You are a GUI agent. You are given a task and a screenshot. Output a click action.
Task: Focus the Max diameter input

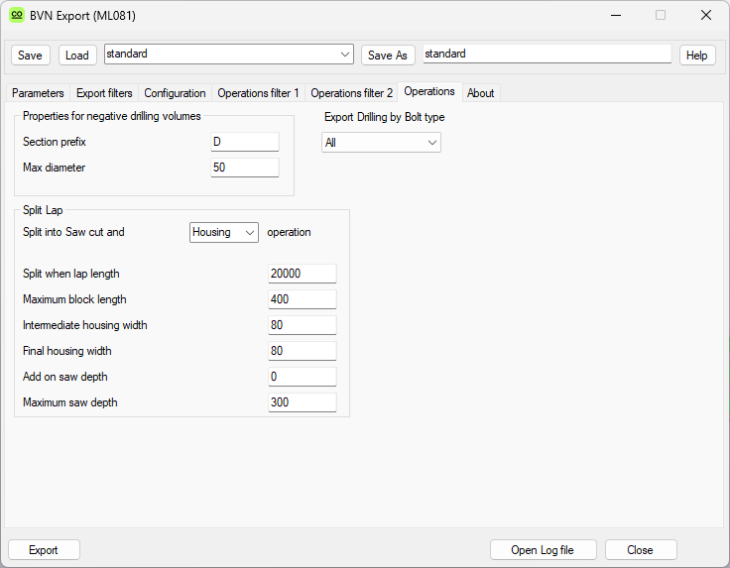[x=244, y=168]
